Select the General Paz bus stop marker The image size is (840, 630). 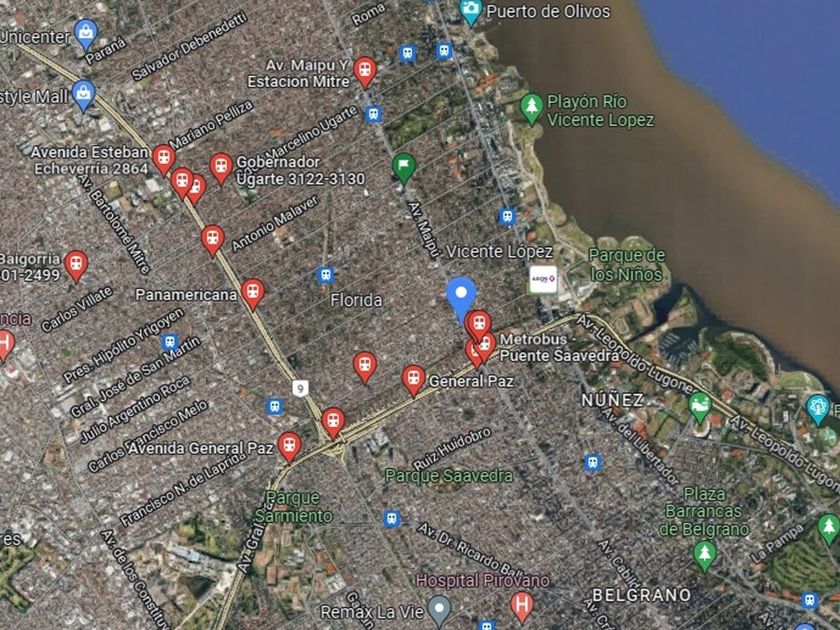414,380
